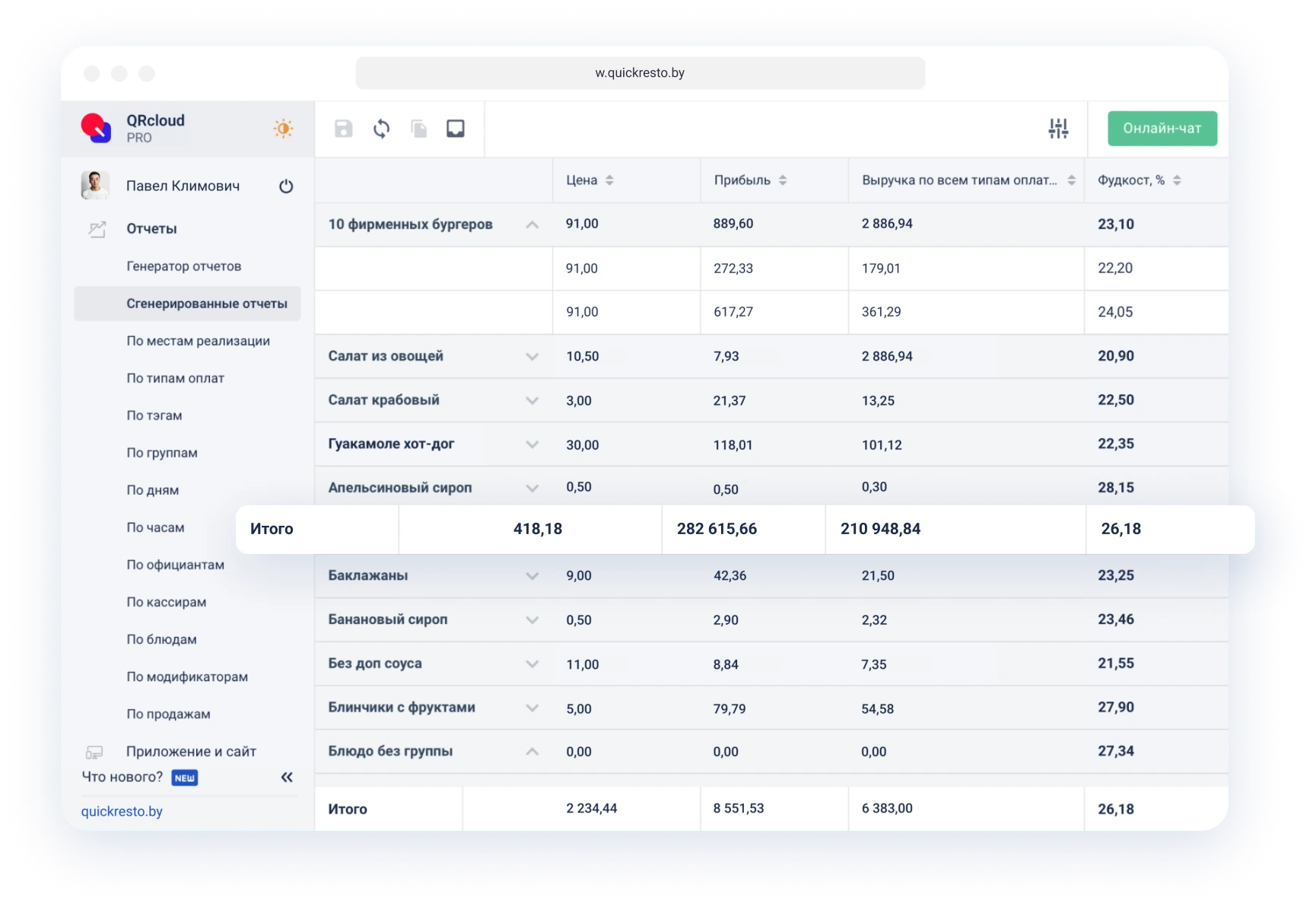Click the browser address bar

click(x=640, y=73)
